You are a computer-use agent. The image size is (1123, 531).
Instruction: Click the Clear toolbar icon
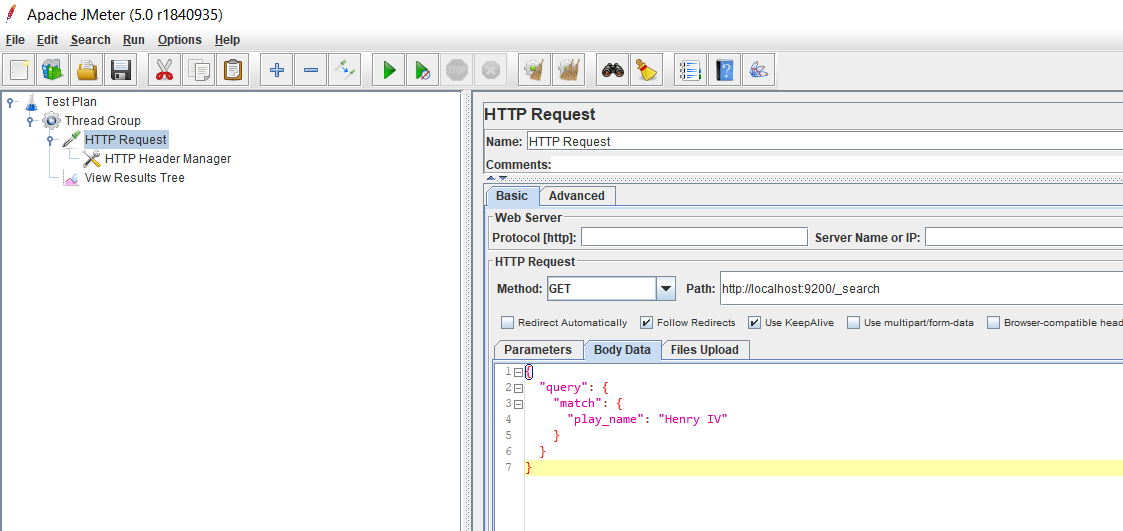pos(534,70)
